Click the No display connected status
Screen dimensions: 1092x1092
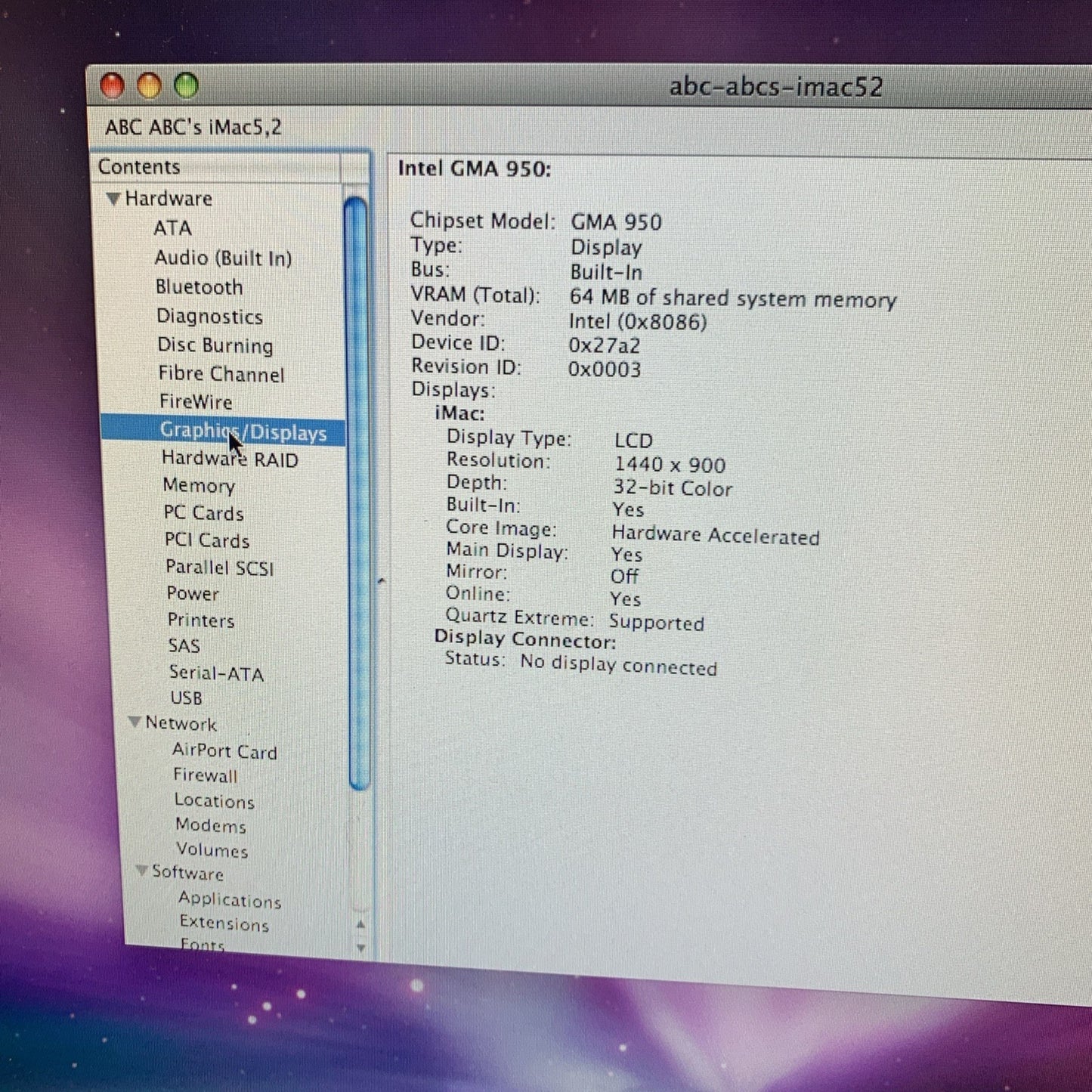pyautogui.click(x=618, y=665)
